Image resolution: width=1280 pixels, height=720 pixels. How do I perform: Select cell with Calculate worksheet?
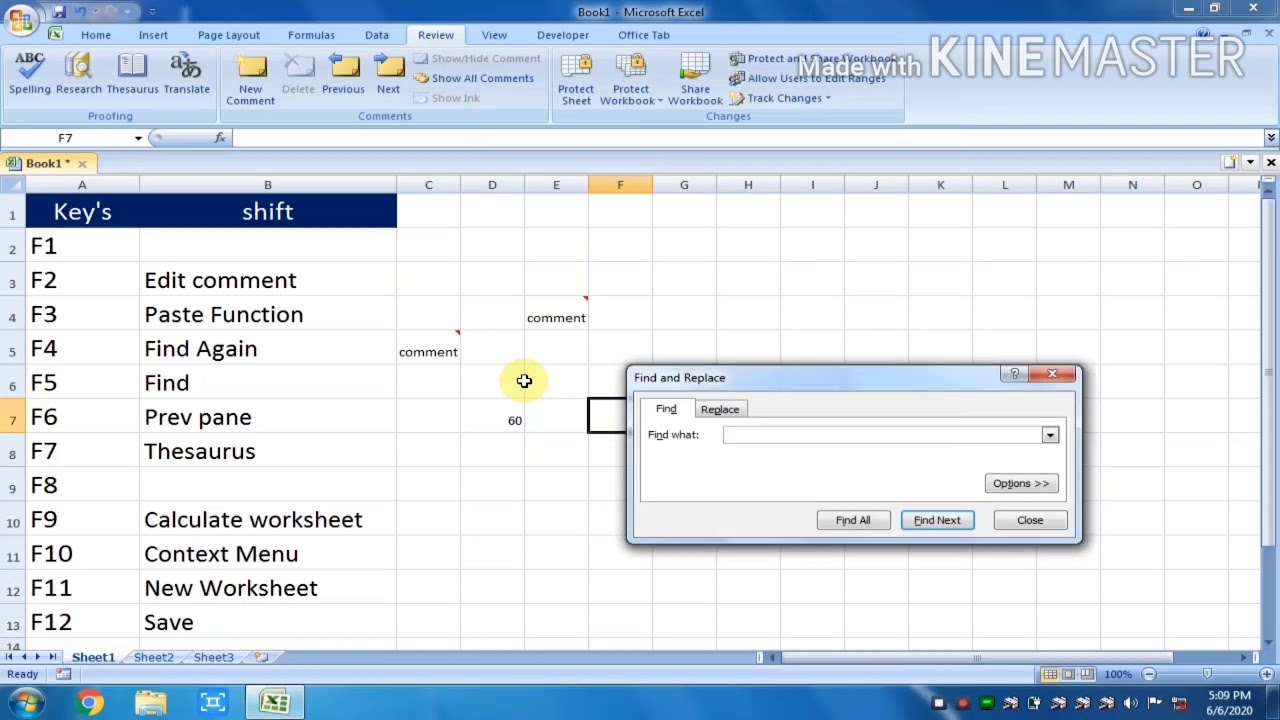point(268,520)
